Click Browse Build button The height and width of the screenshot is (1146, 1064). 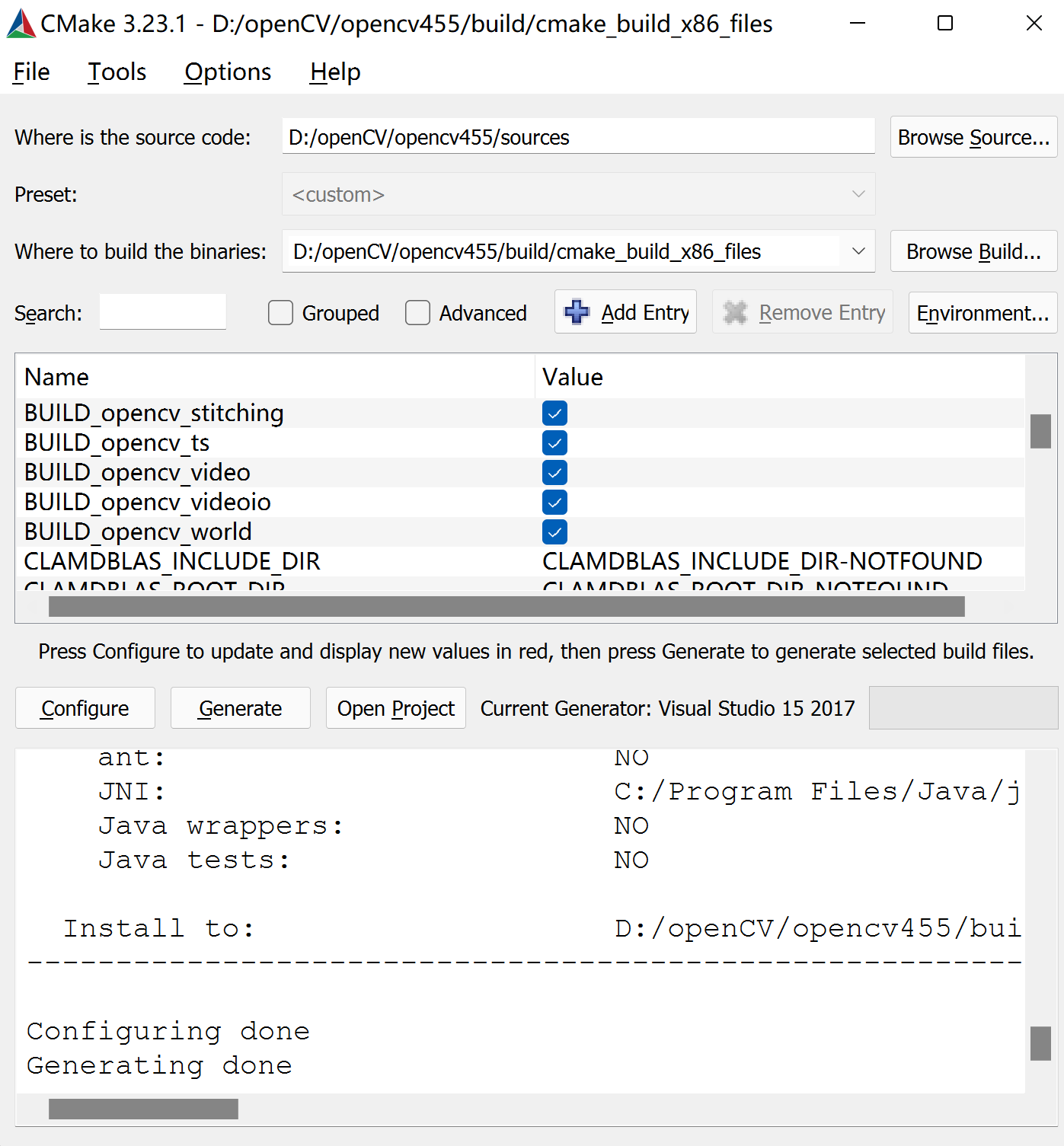coord(973,251)
